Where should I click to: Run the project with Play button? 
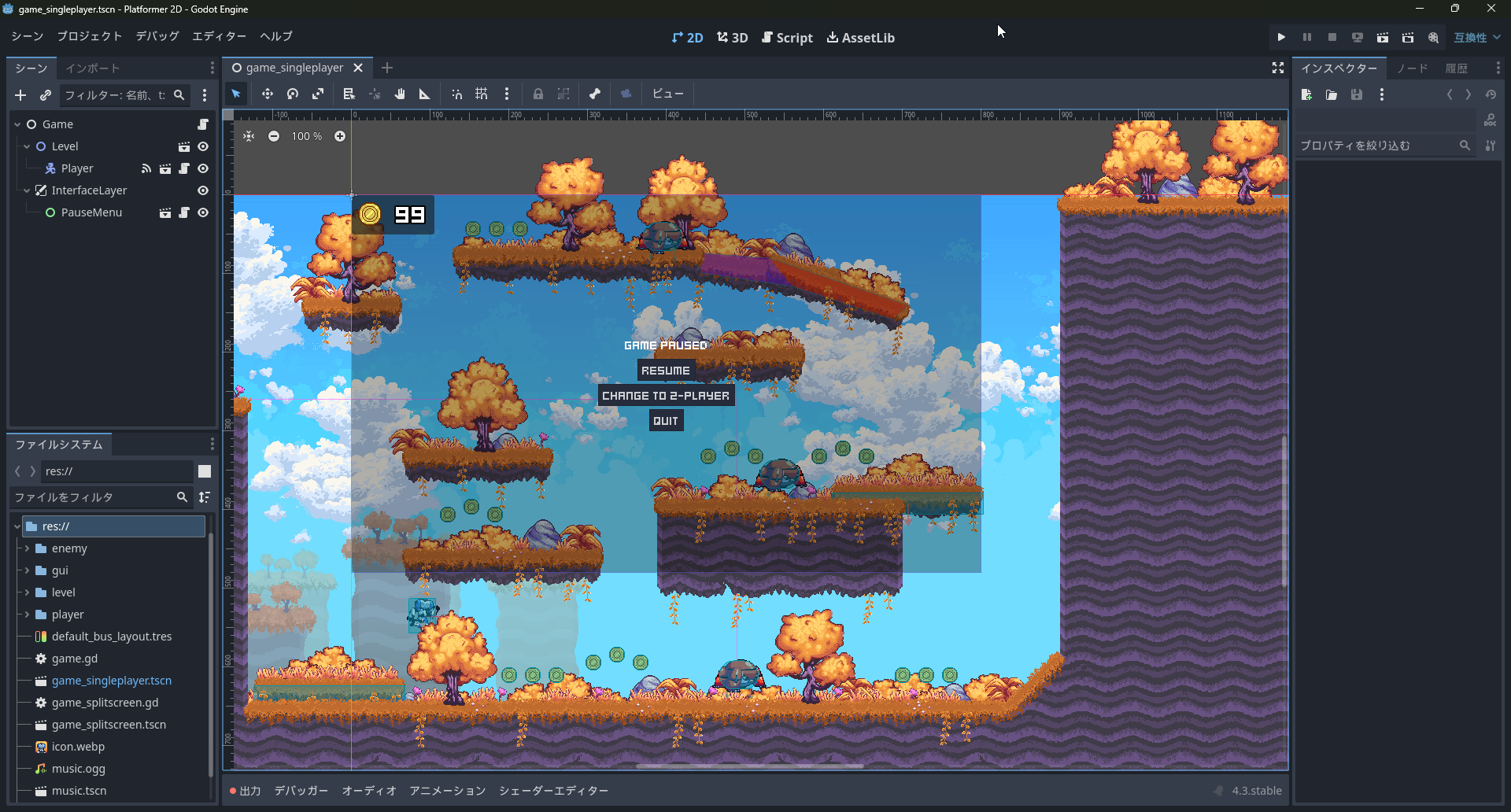1281,37
